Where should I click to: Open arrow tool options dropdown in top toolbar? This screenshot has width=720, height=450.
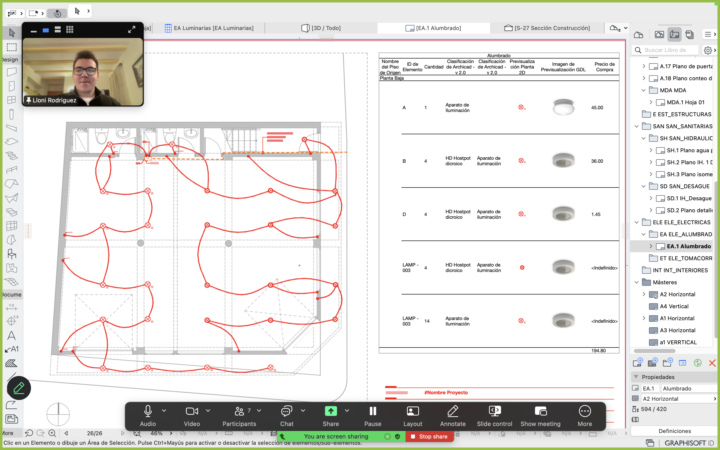[89, 11]
